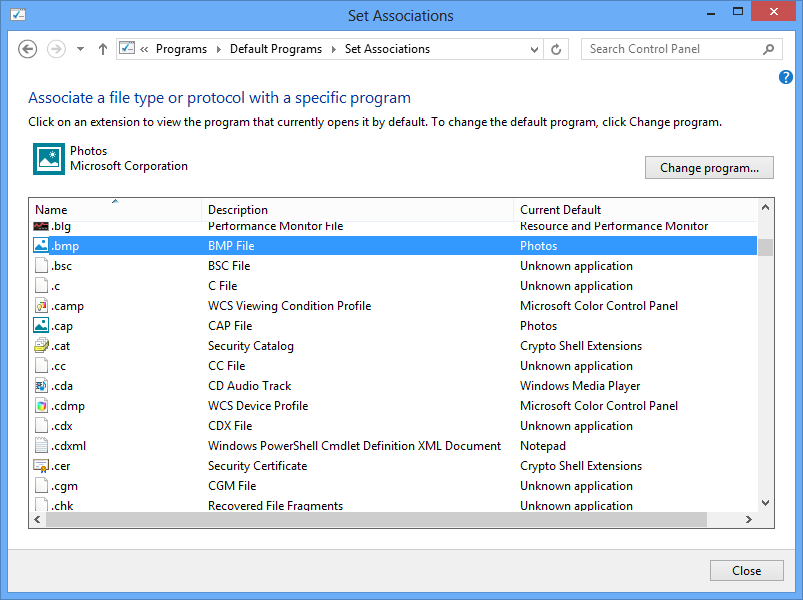Click the .cda CD Audio Track icon
This screenshot has height=600, width=803.
[41, 386]
